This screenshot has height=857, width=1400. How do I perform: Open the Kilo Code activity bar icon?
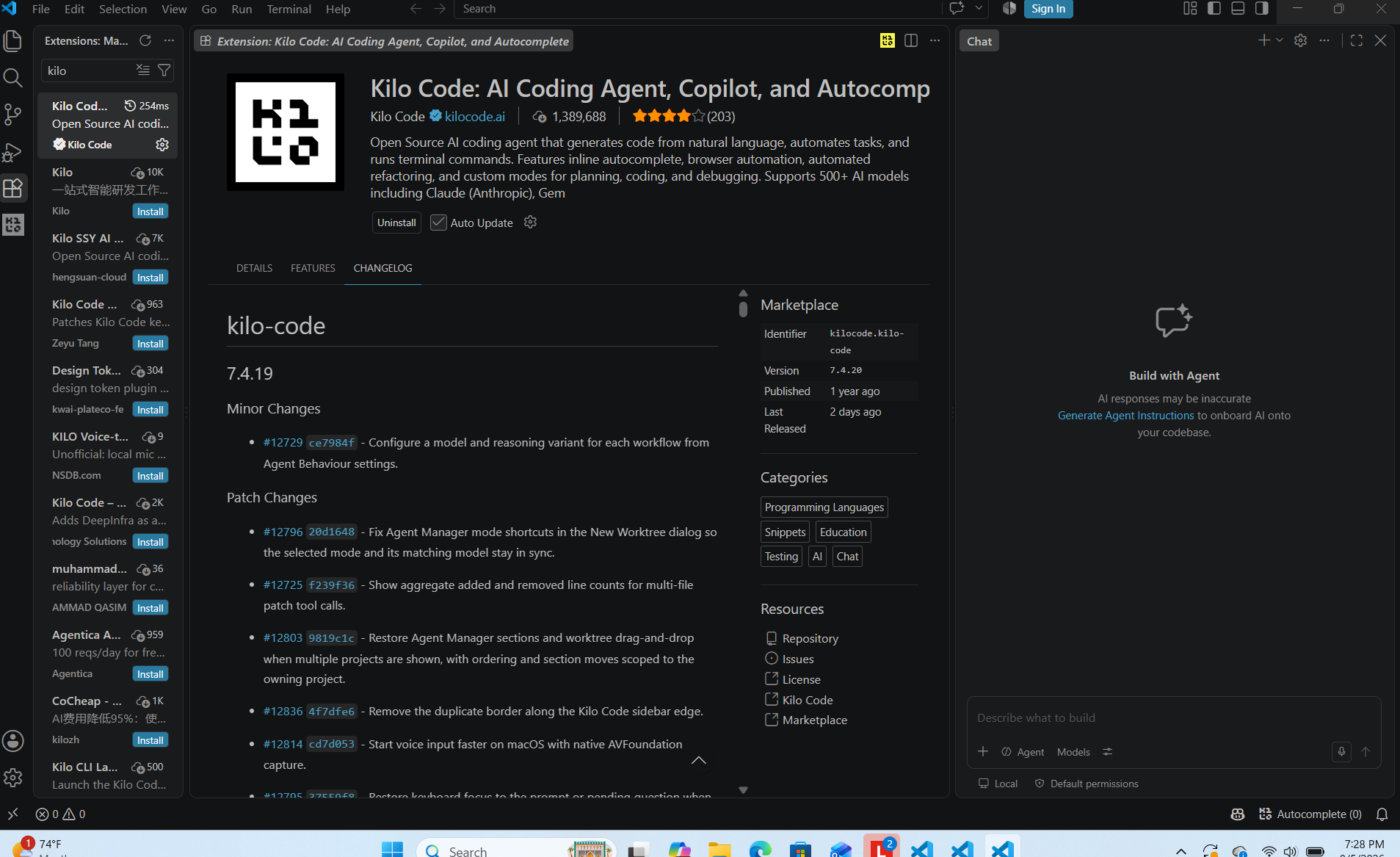pyautogui.click(x=13, y=225)
